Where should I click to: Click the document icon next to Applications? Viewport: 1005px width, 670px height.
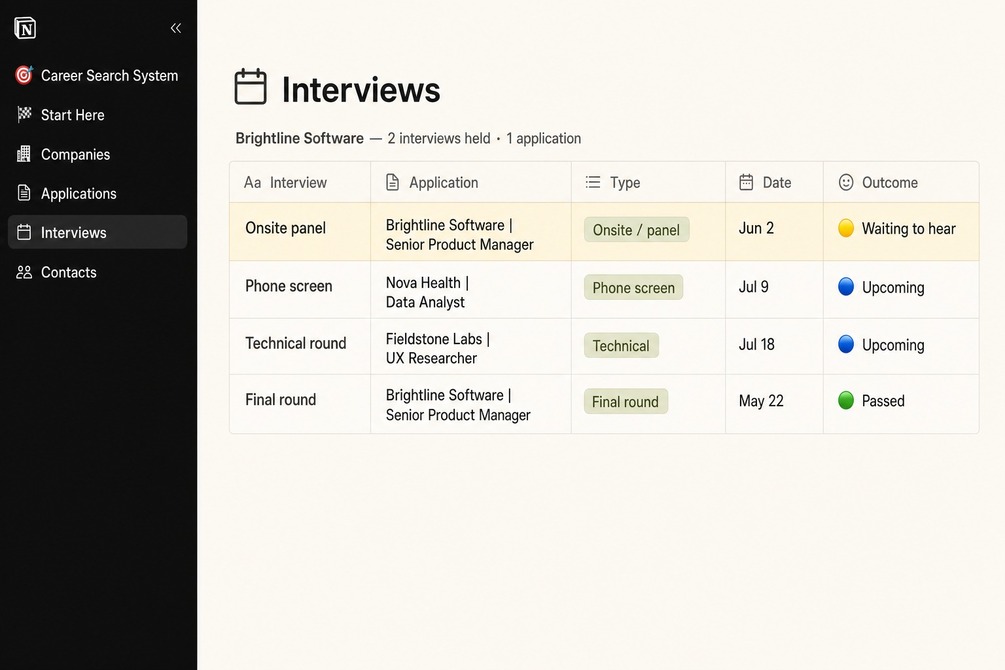click(24, 193)
